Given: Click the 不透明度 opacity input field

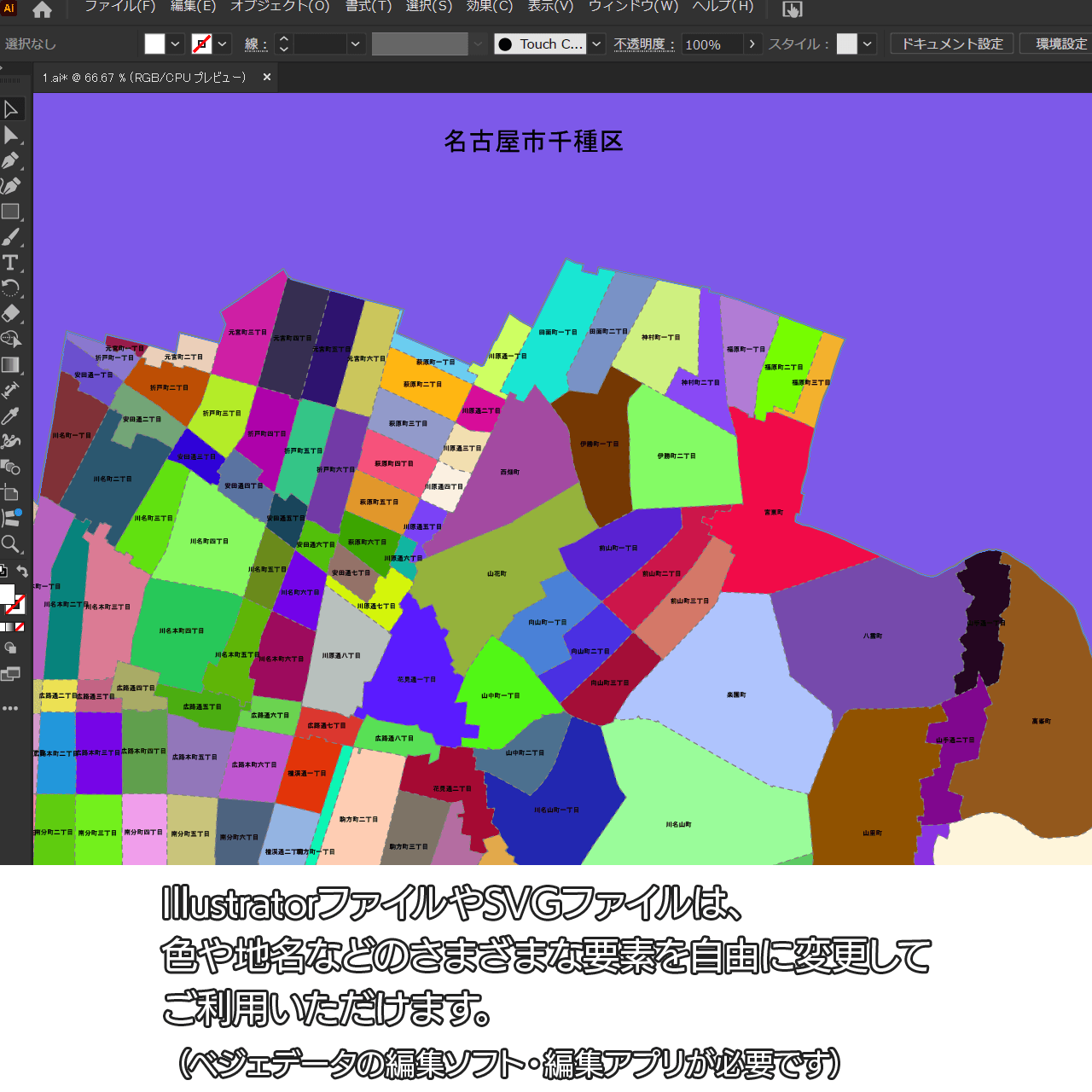Looking at the screenshot, I should (712, 44).
